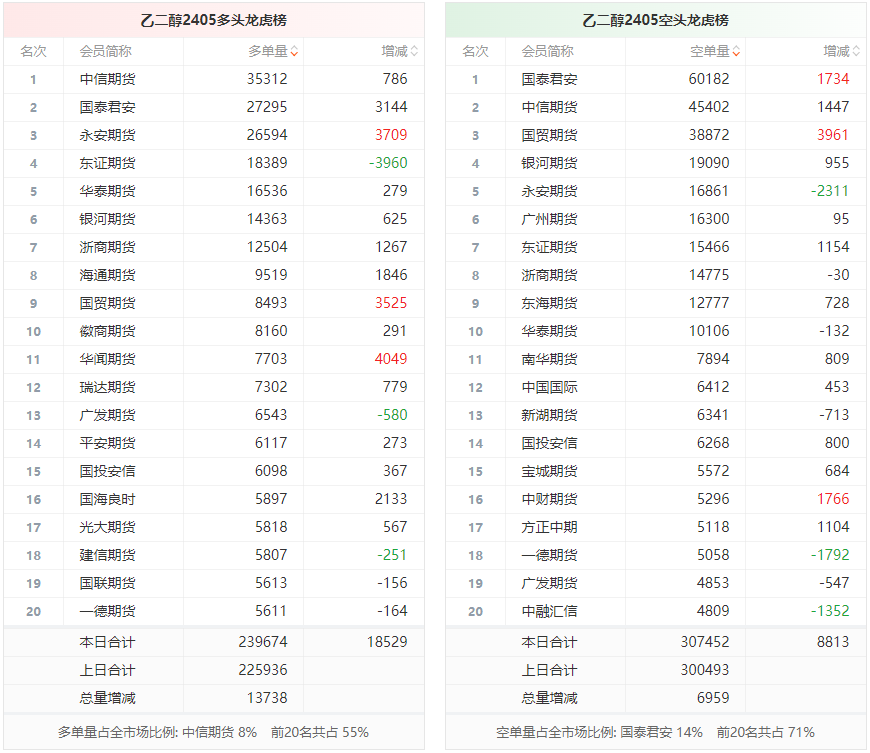Select 东证期货 in long ranking
870x753 pixels.
pyautogui.click(x=107, y=163)
